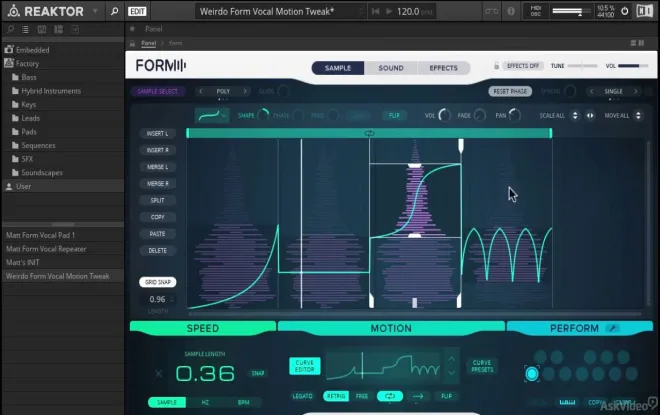Click the magnifier search icon in header
This screenshot has width=660, height=415.
tap(114, 11)
